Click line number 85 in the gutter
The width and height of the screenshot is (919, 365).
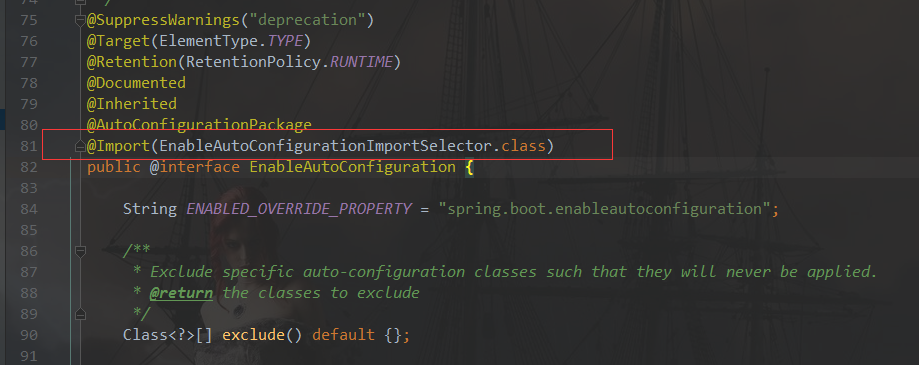pyautogui.click(x=29, y=230)
